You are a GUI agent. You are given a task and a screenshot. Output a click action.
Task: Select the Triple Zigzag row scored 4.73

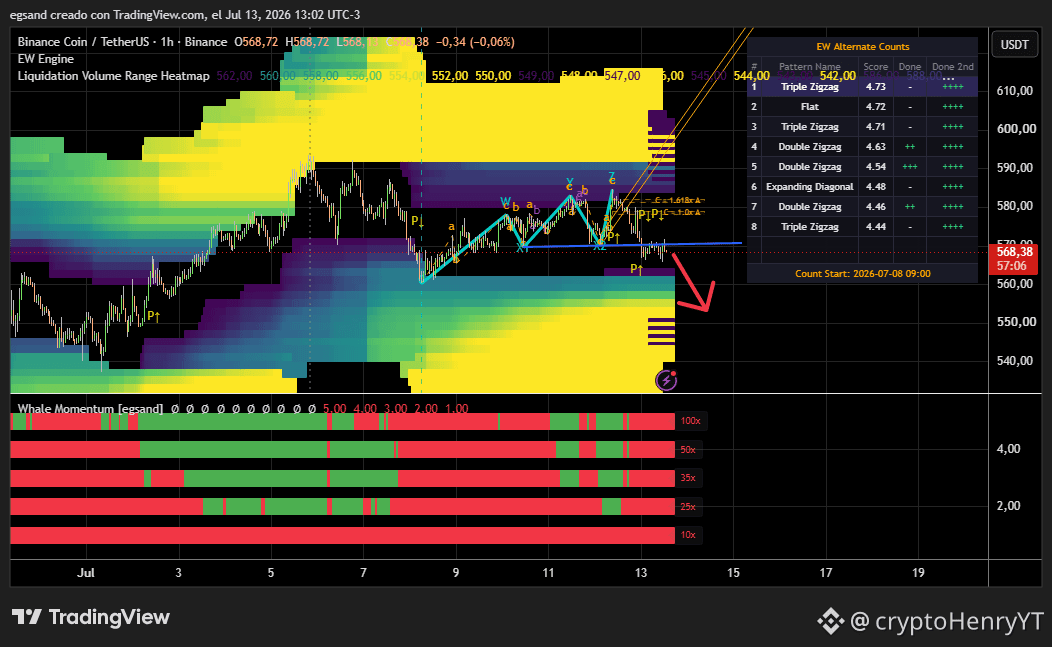click(x=862, y=87)
